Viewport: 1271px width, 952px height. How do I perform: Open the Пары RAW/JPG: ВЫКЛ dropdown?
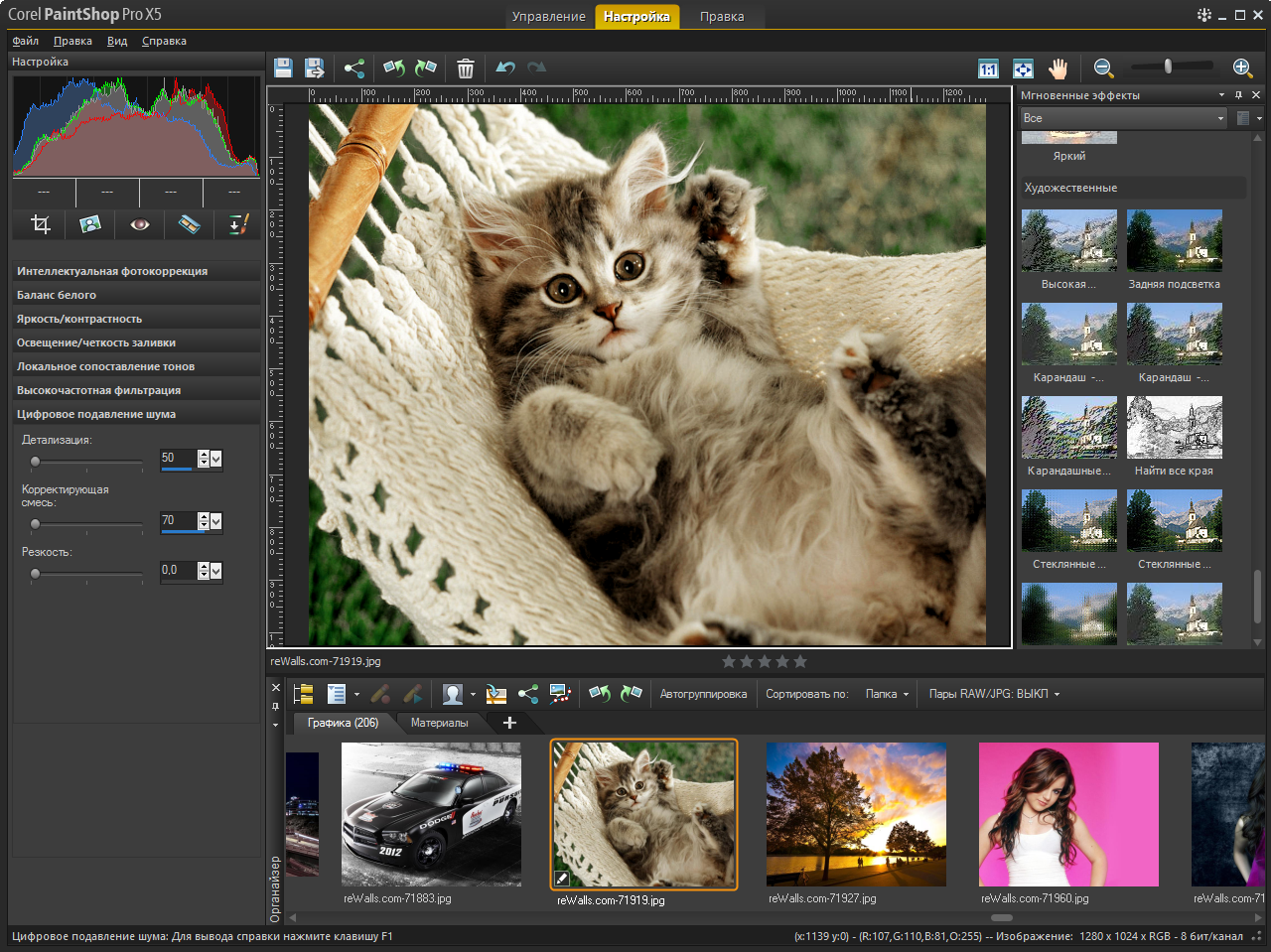point(994,694)
